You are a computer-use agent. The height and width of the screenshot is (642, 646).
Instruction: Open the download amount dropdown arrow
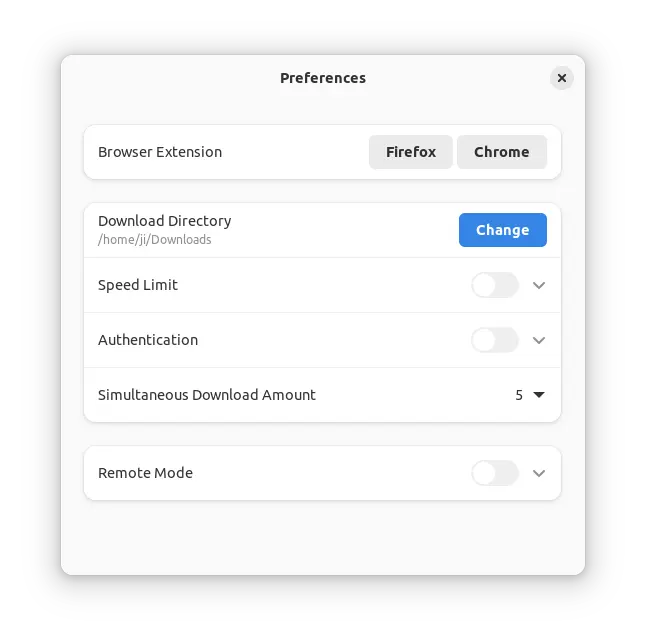pyautogui.click(x=539, y=395)
